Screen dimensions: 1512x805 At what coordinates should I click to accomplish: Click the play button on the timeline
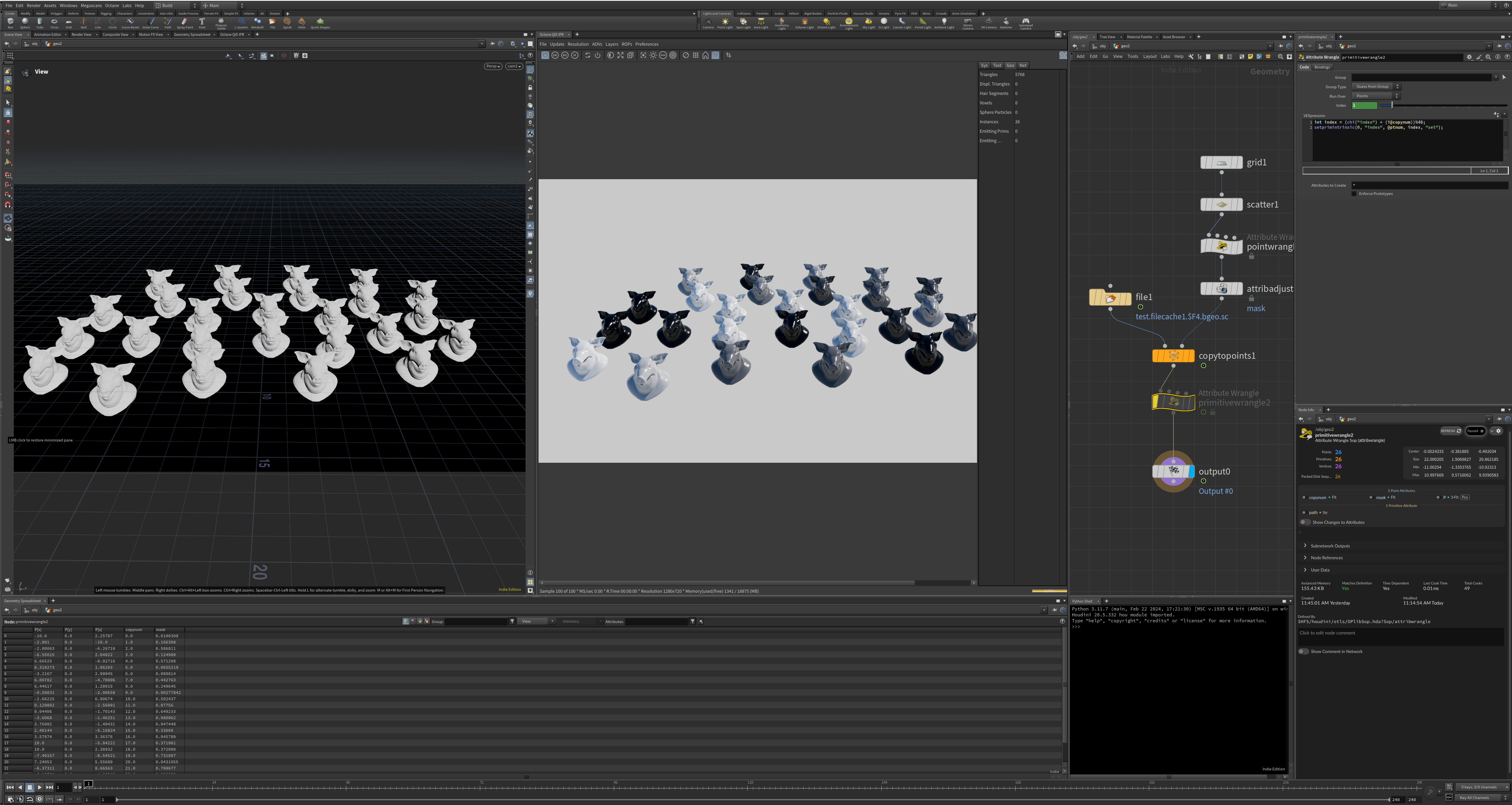click(x=39, y=787)
